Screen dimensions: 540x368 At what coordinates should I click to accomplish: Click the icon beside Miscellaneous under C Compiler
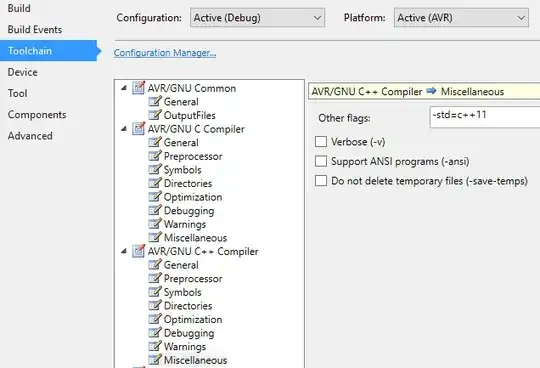point(155,237)
